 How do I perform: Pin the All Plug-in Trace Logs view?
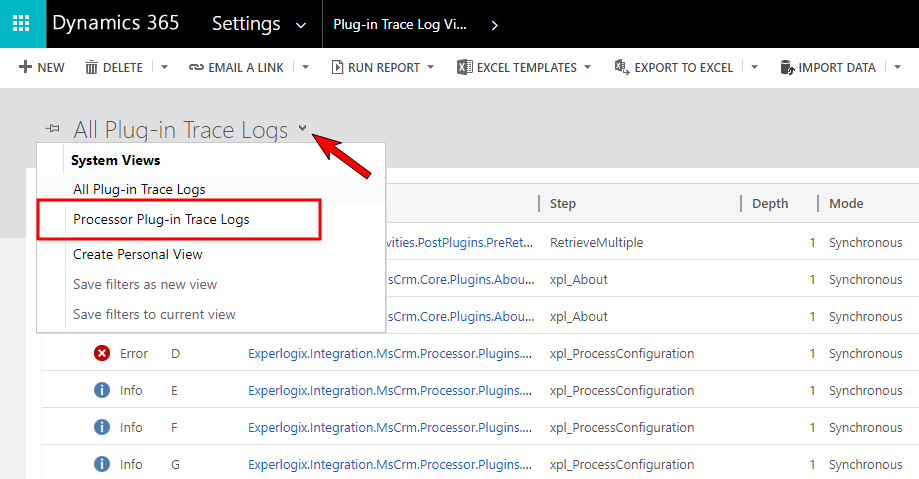tap(53, 128)
